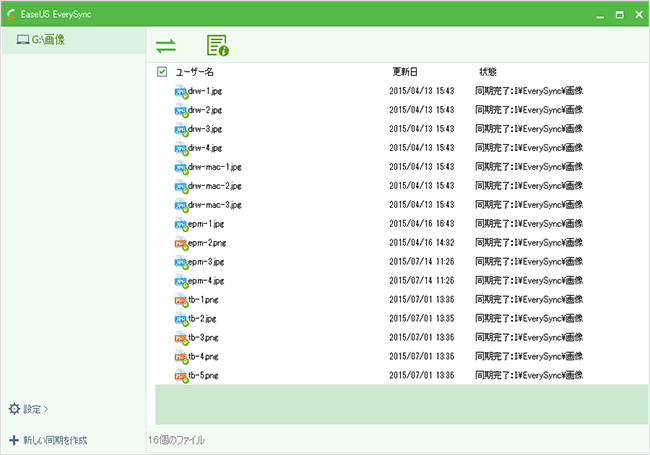Select file name drw-2.jpg
650x455 pixels.
pyautogui.click(x=205, y=110)
